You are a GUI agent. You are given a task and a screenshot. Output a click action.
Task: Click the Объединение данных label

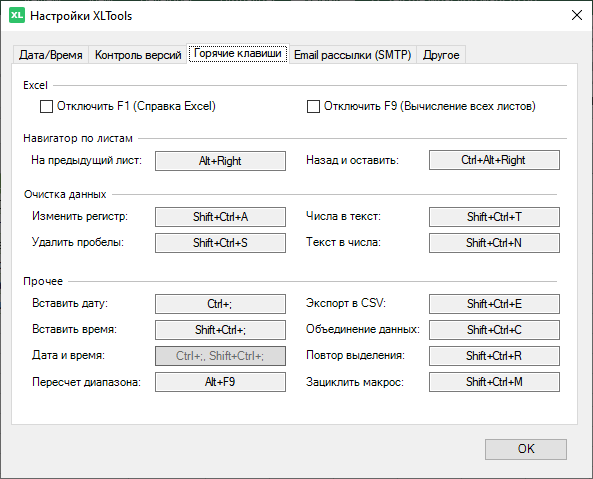click(x=363, y=329)
